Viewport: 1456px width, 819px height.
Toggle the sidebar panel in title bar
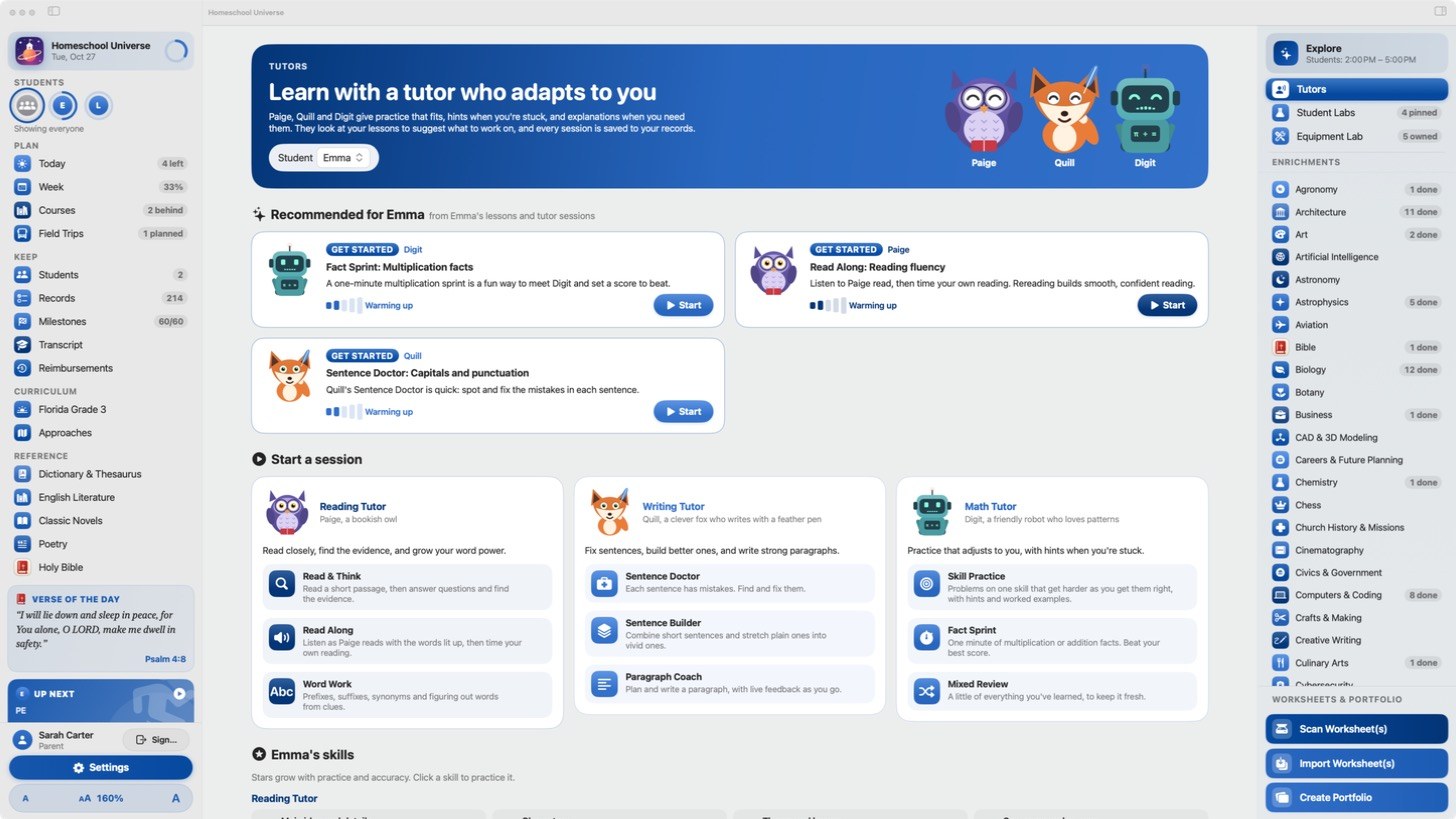click(x=54, y=12)
